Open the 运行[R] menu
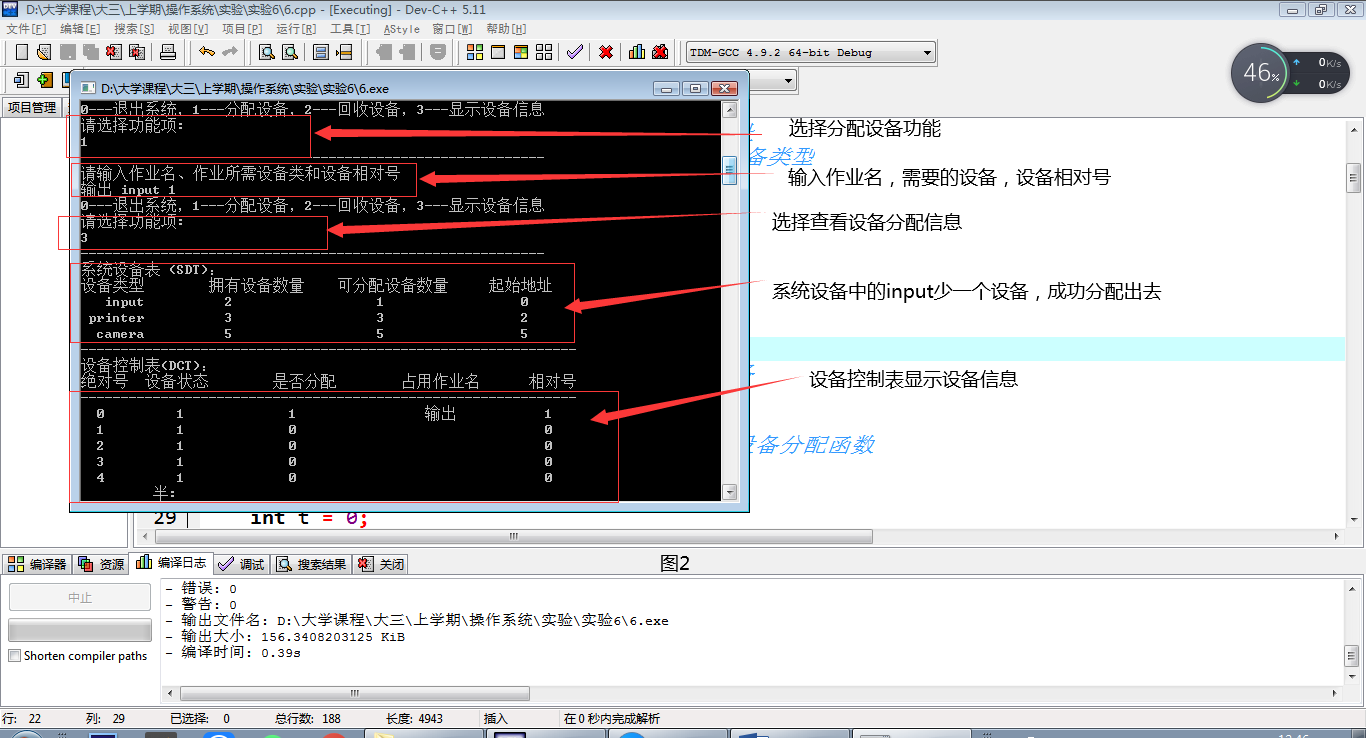Viewport: 1366px width, 738px height. click(x=296, y=29)
